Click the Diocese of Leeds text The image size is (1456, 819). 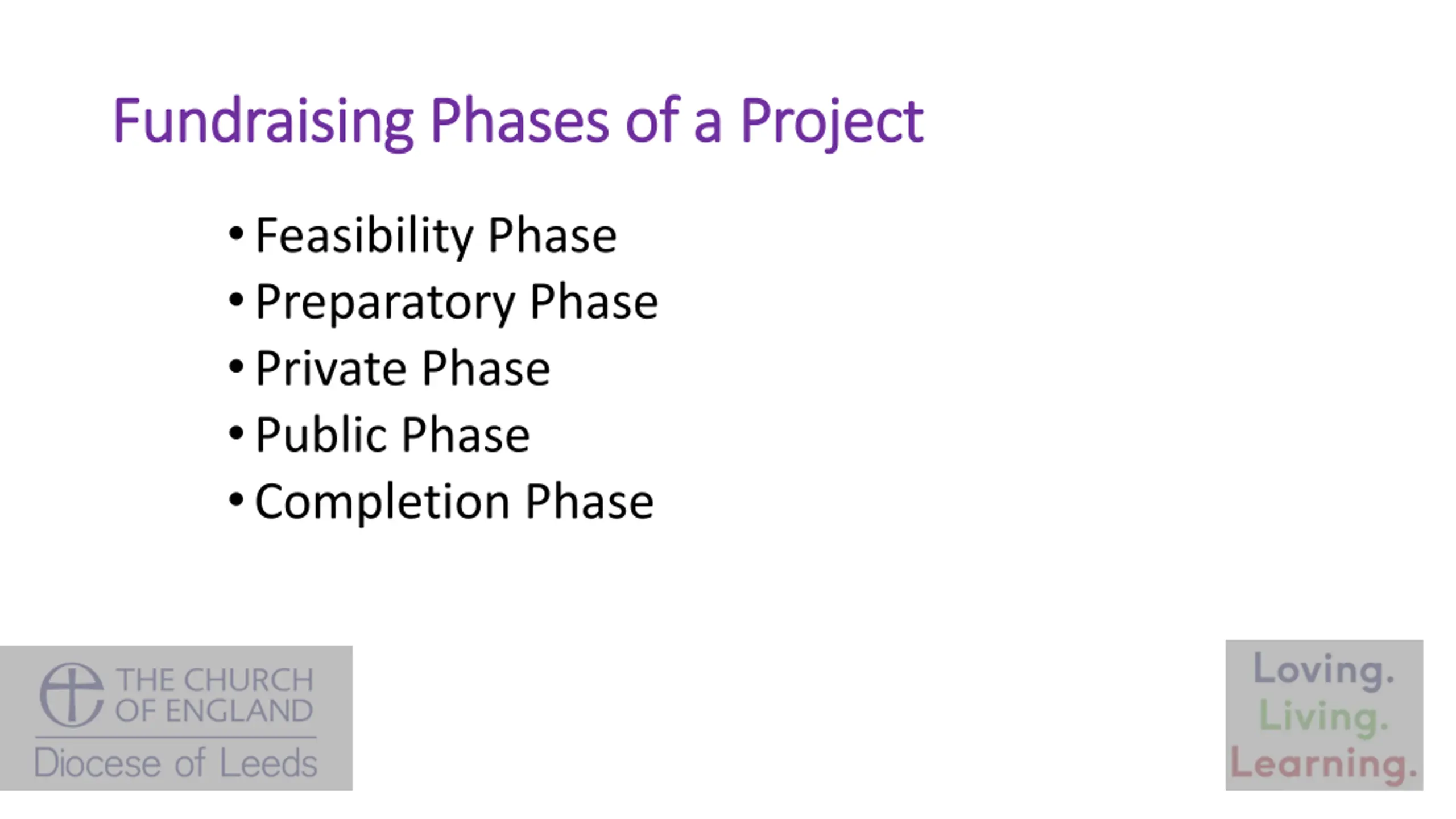pyautogui.click(x=176, y=763)
